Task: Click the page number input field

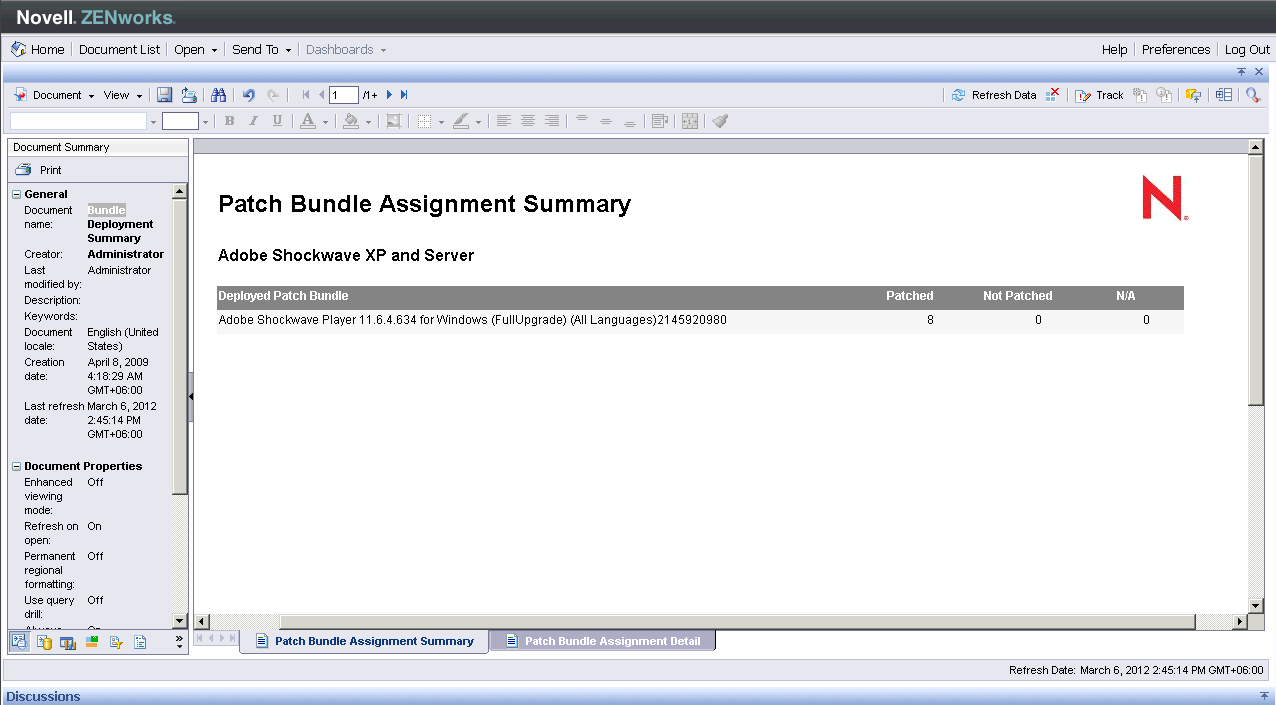Action: pyautogui.click(x=344, y=95)
